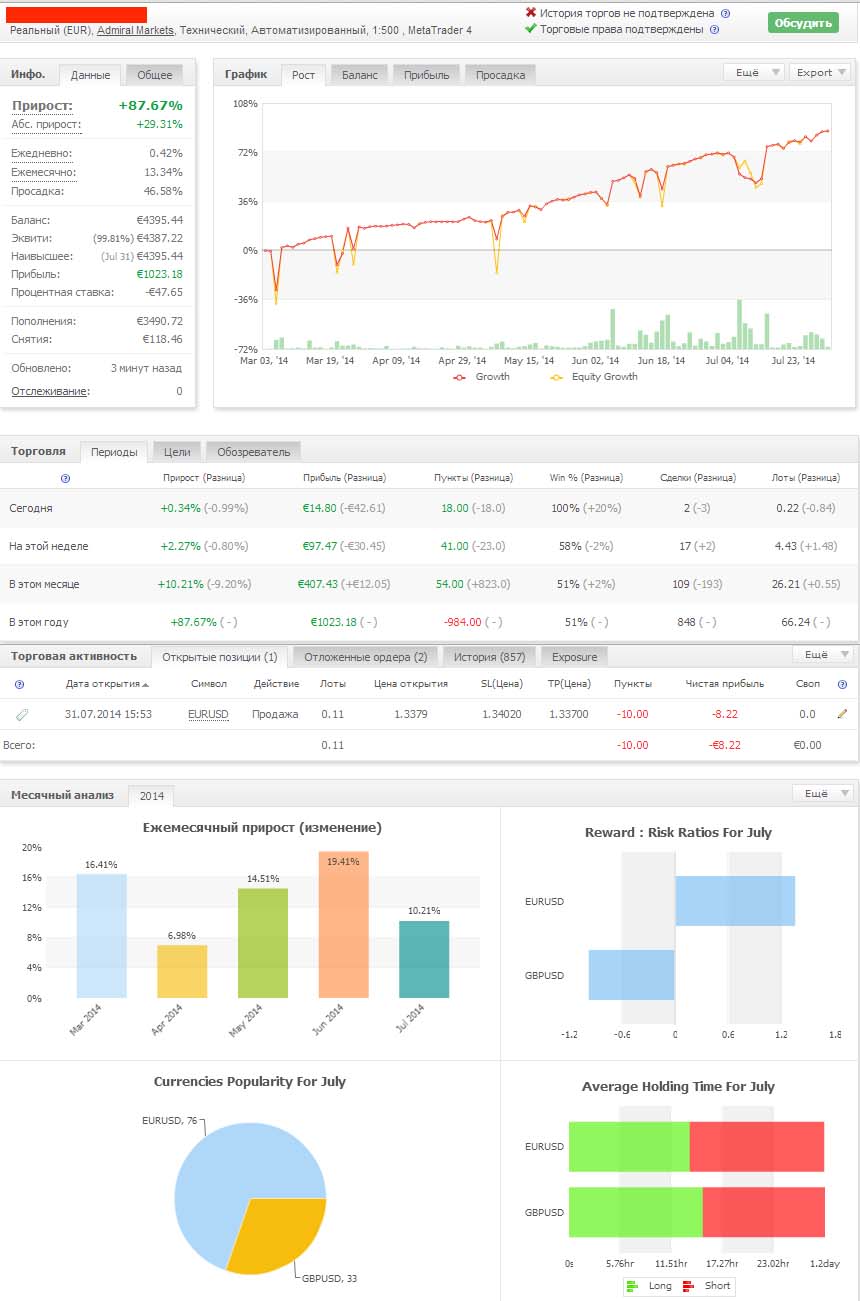Switch to the Просадка chart tab
Image resolution: width=860 pixels, height=1301 pixels.
point(500,75)
